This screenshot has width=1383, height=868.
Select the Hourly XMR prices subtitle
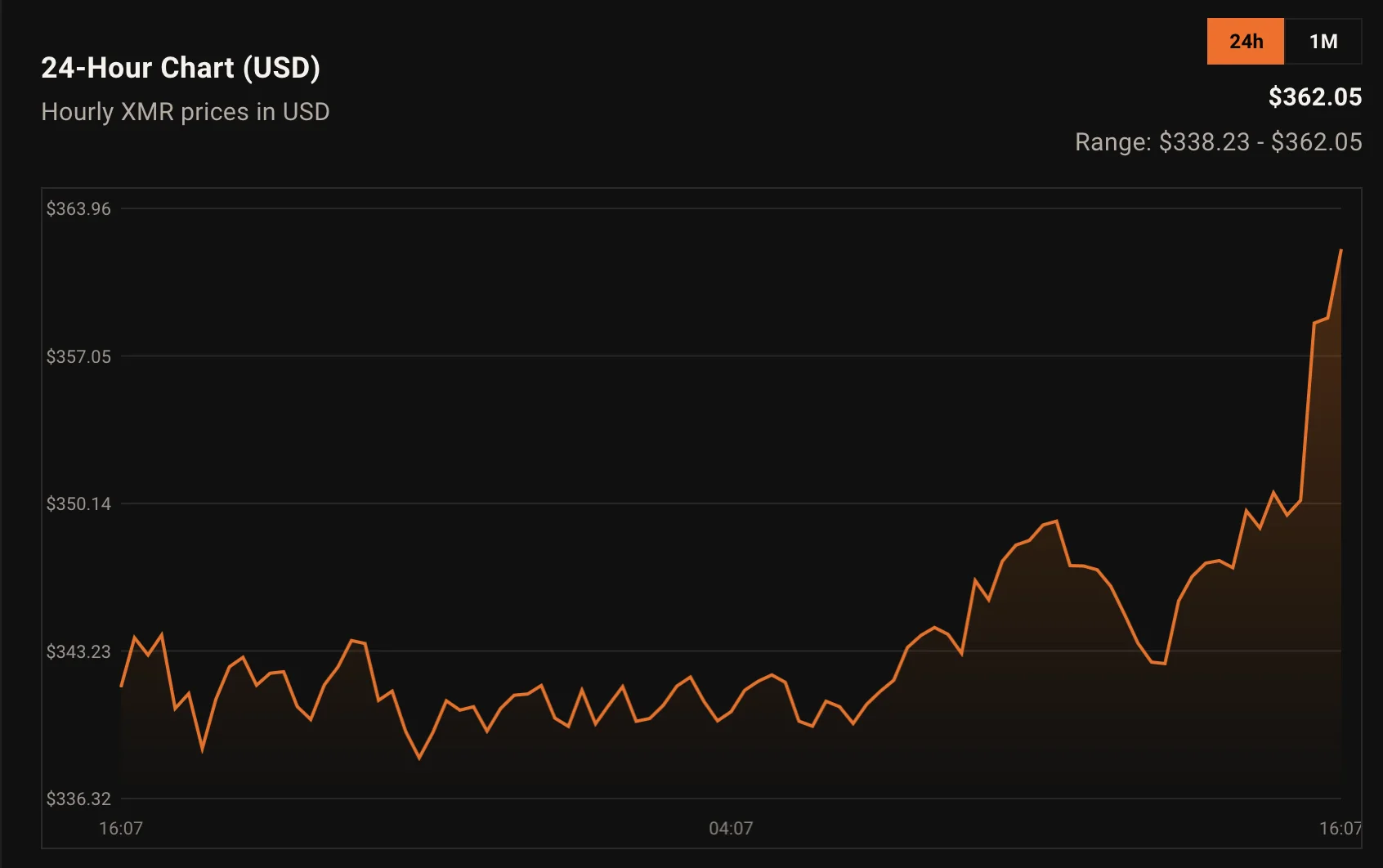(x=186, y=112)
